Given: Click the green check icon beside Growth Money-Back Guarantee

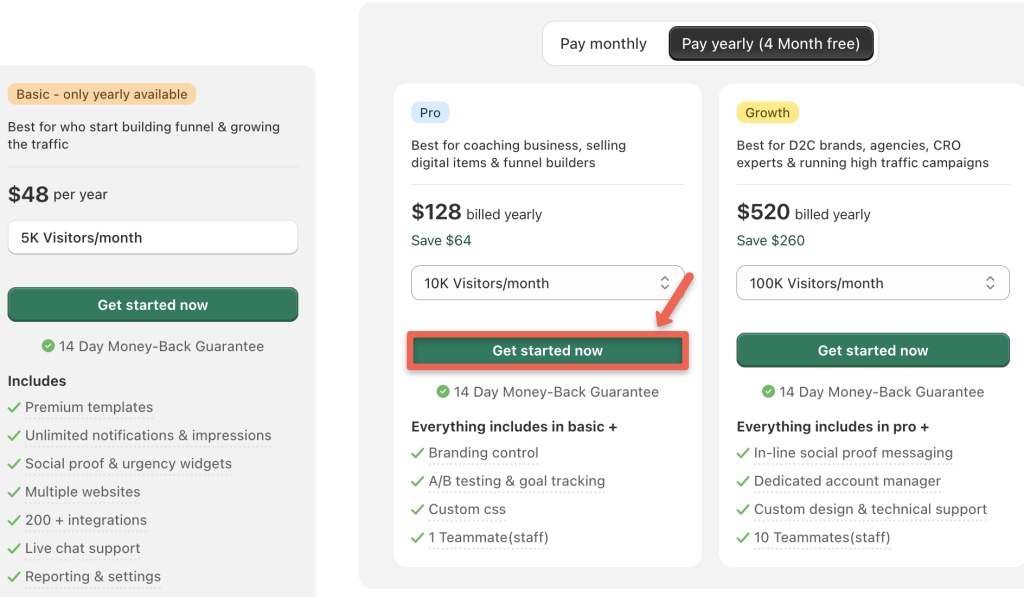Looking at the screenshot, I should [768, 392].
